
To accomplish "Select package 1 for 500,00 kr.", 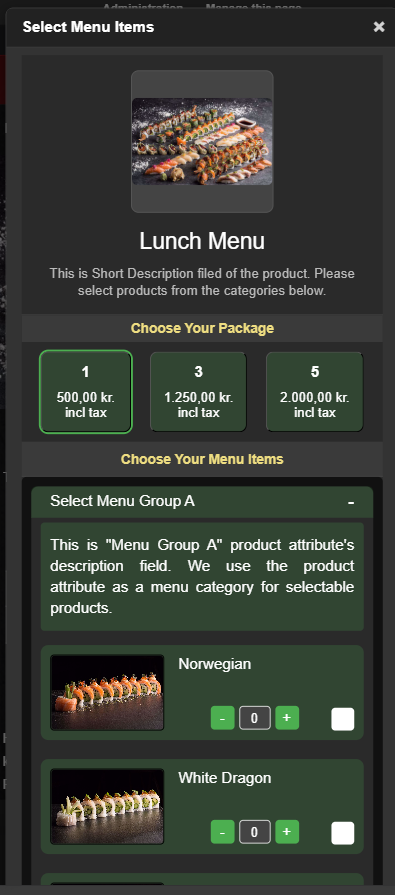I will (x=86, y=392).
